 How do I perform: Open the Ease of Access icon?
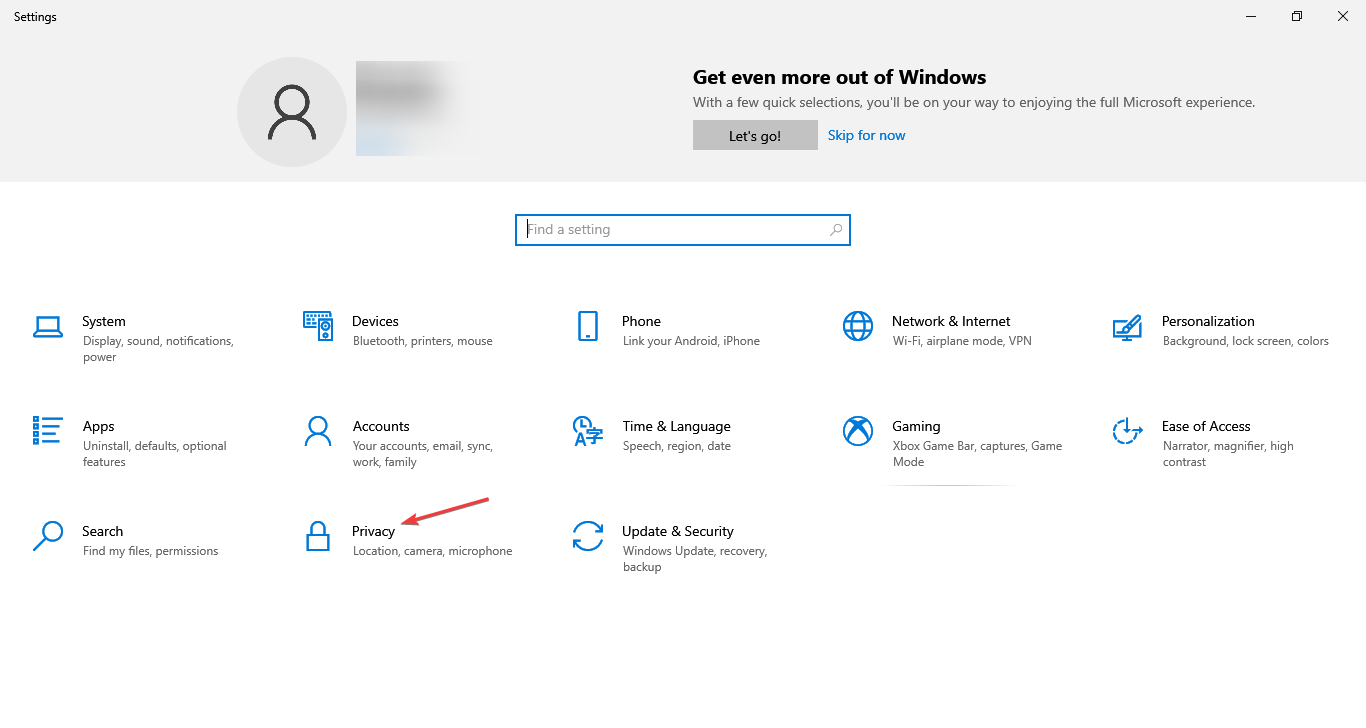pos(1128,431)
